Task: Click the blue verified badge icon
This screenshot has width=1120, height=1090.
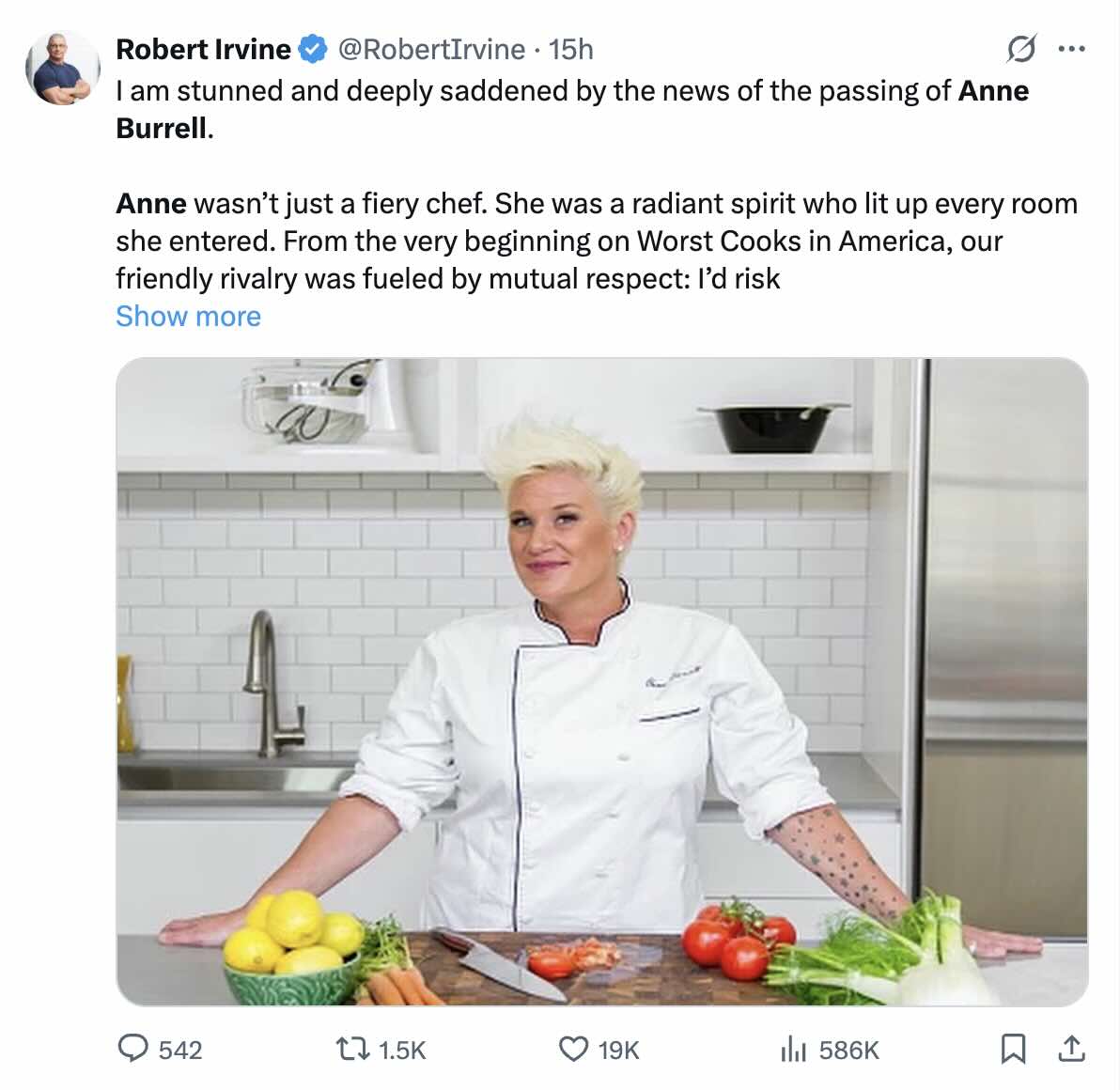Action: (x=312, y=49)
